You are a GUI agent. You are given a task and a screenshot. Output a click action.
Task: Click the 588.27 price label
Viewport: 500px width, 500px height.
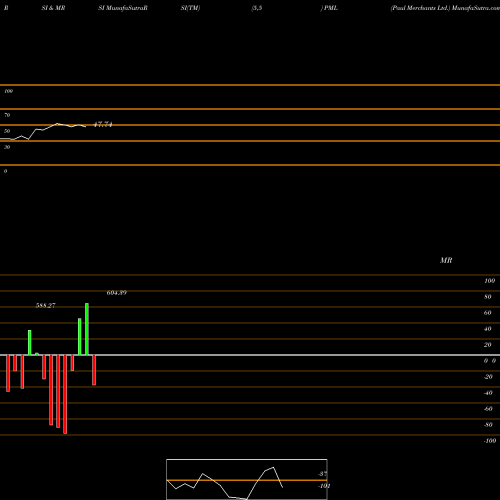tap(46, 305)
